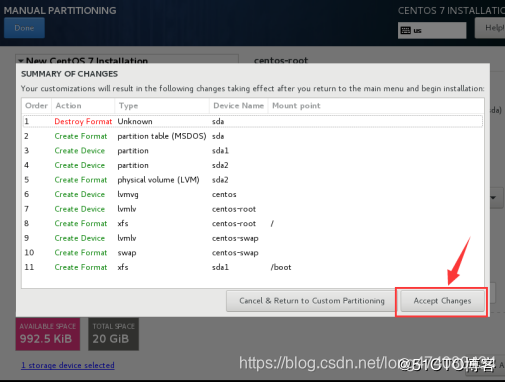
Task: Sort by the Order column header
Action: click(x=37, y=106)
